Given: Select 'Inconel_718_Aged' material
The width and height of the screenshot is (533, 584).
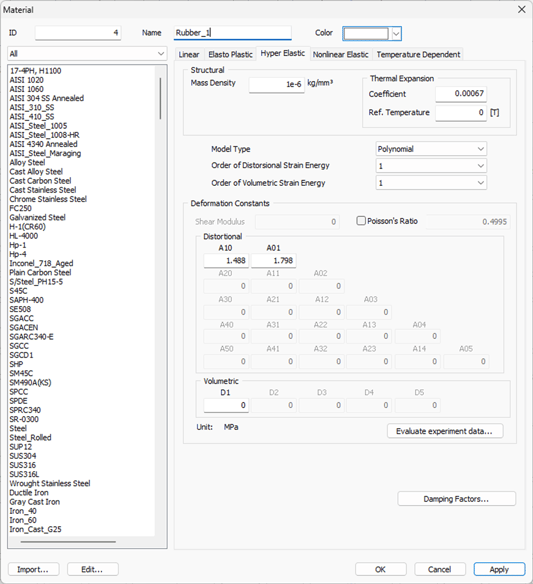Looking at the screenshot, I should pyautogui.click(x=41, y=263).
